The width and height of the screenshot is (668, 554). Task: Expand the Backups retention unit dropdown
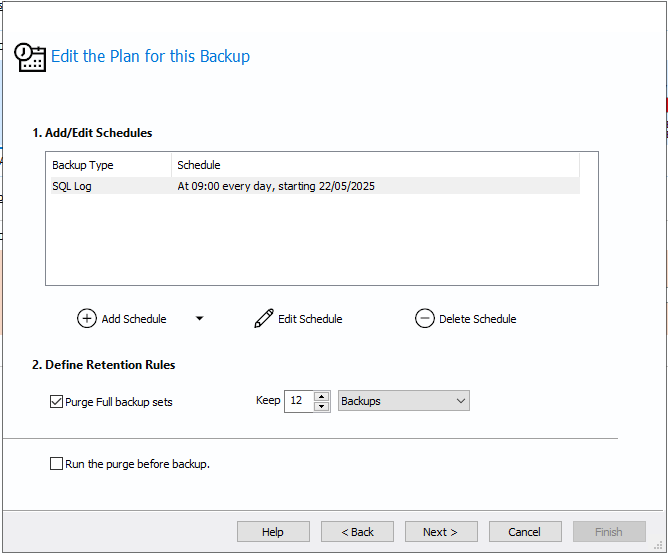click(404, 401)
